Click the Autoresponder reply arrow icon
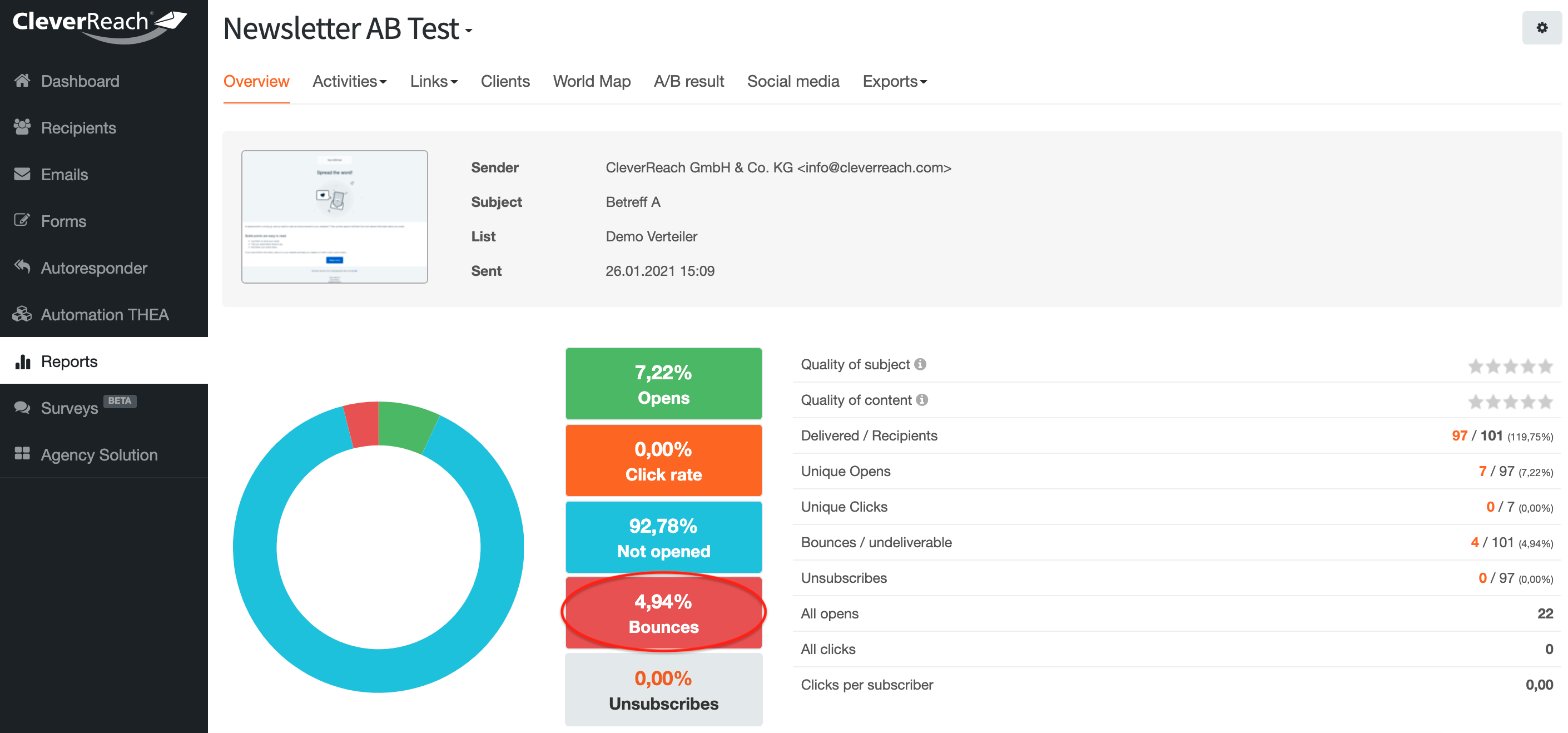Screen dimensions: 1568x733 click(x=23, y=268)
